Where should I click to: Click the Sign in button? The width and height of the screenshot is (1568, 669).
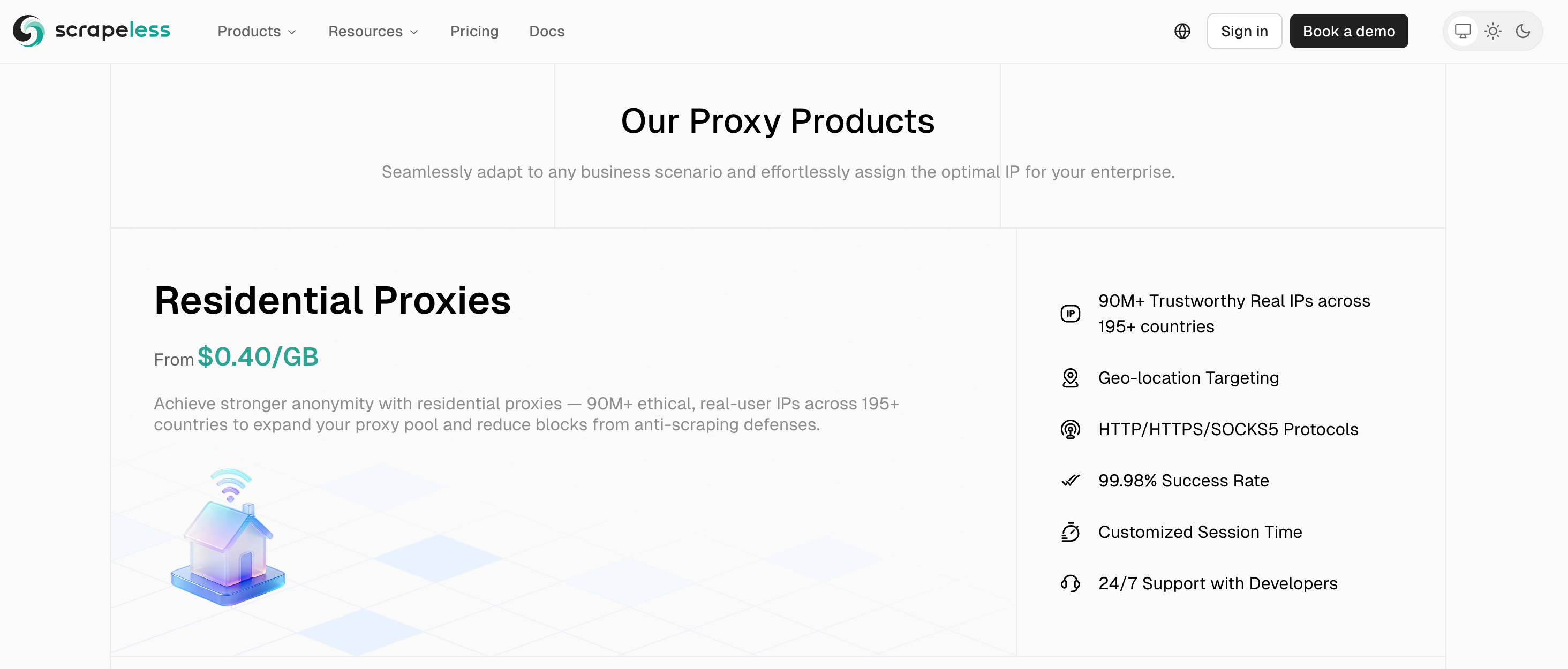1244,31
